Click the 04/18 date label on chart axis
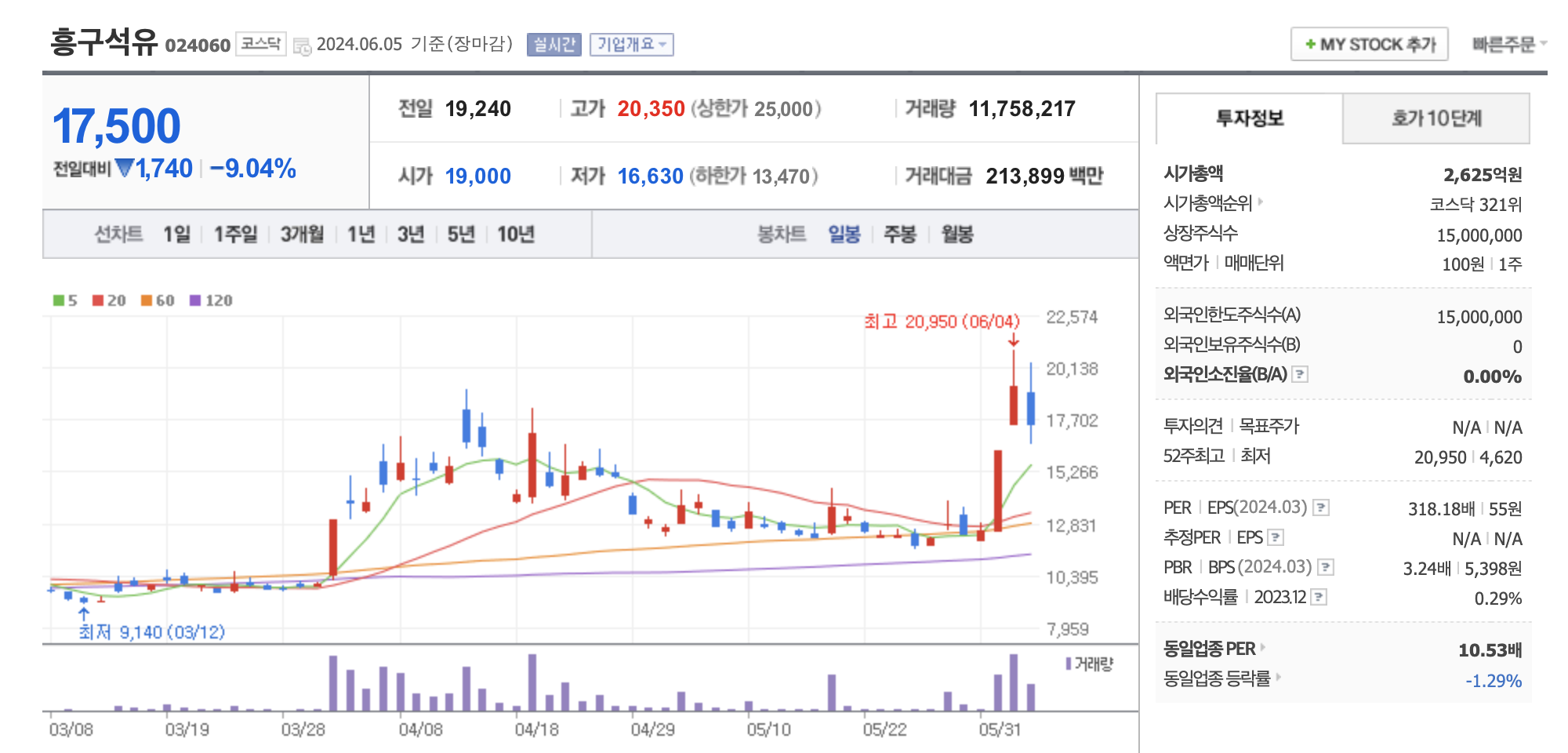Screen dimensions: 1568x753 pos(536,729)
